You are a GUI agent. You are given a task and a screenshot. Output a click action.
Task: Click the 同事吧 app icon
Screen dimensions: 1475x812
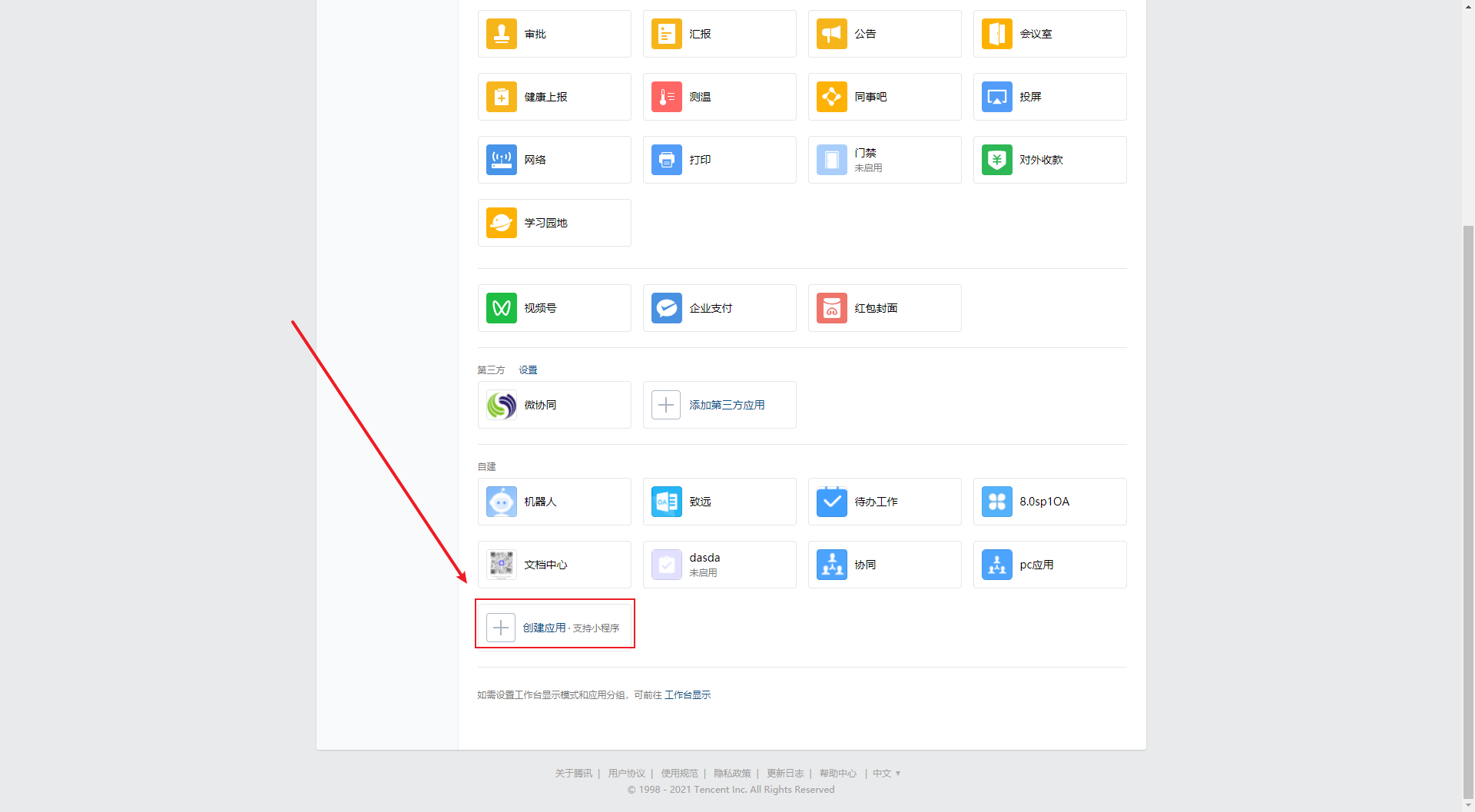(x=832, y=97)
